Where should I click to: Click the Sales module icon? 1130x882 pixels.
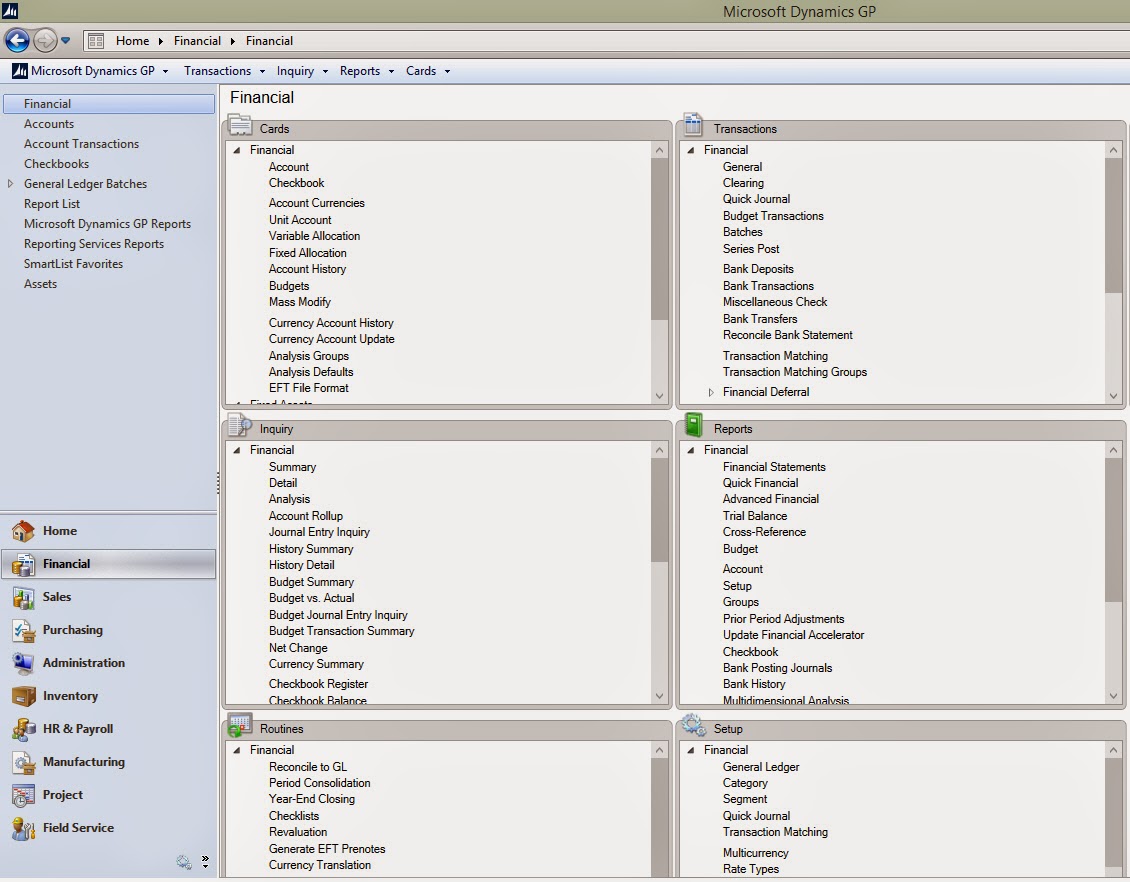point(23,597)
